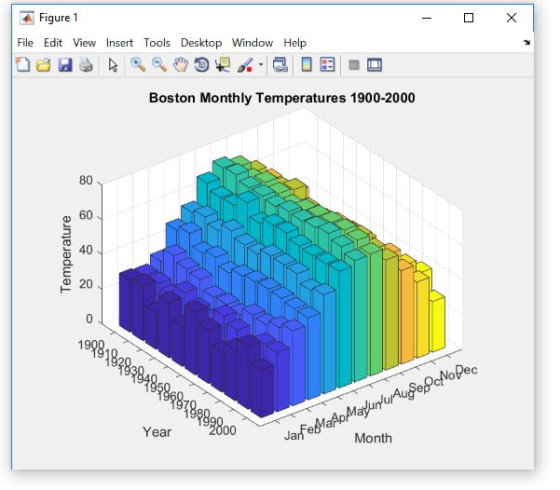Click the Temperature axis label

pyautogui.click(x=66, y=254)
